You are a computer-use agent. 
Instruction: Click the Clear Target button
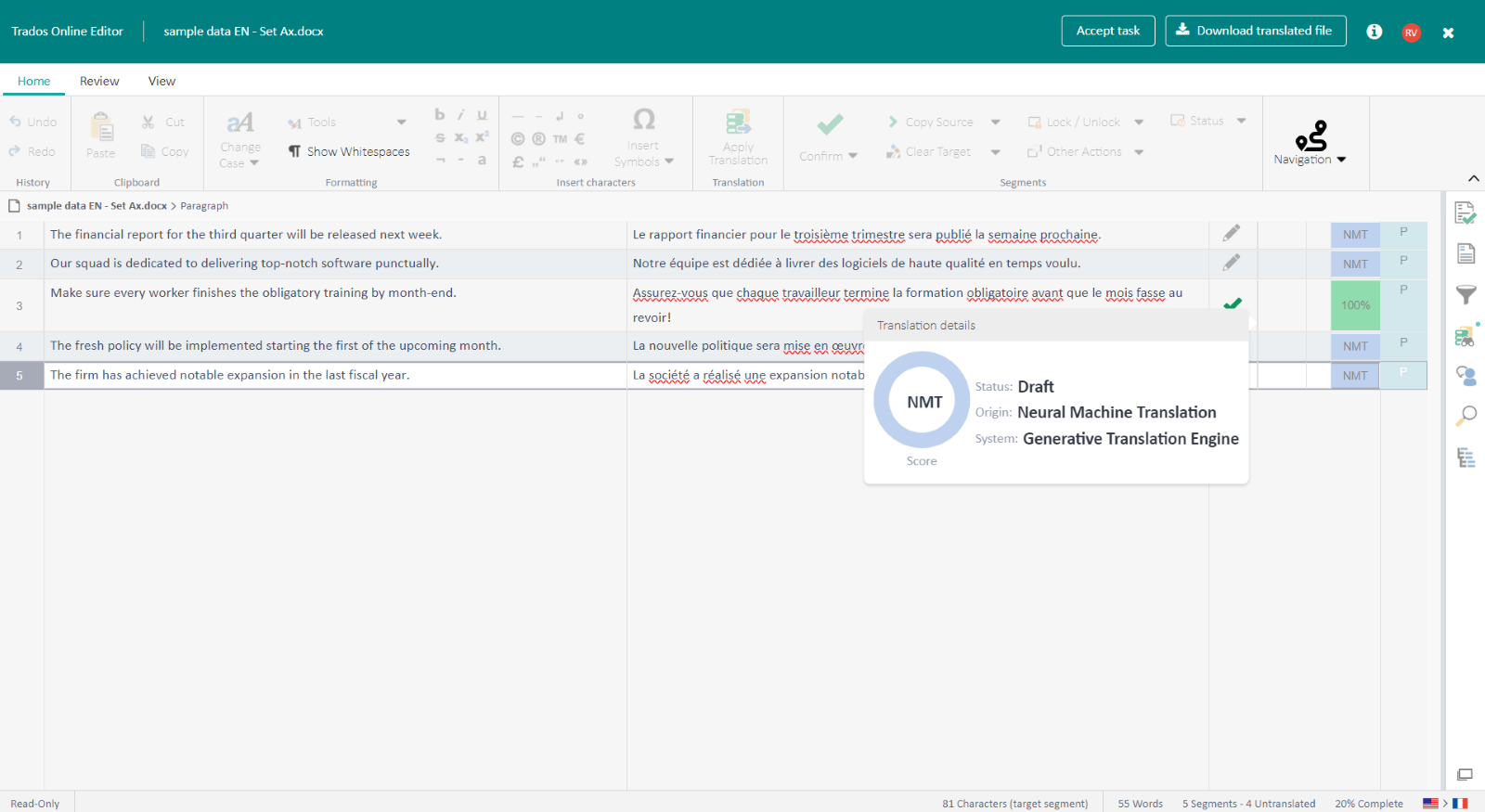pyautogui.click(x=928, y=151)
